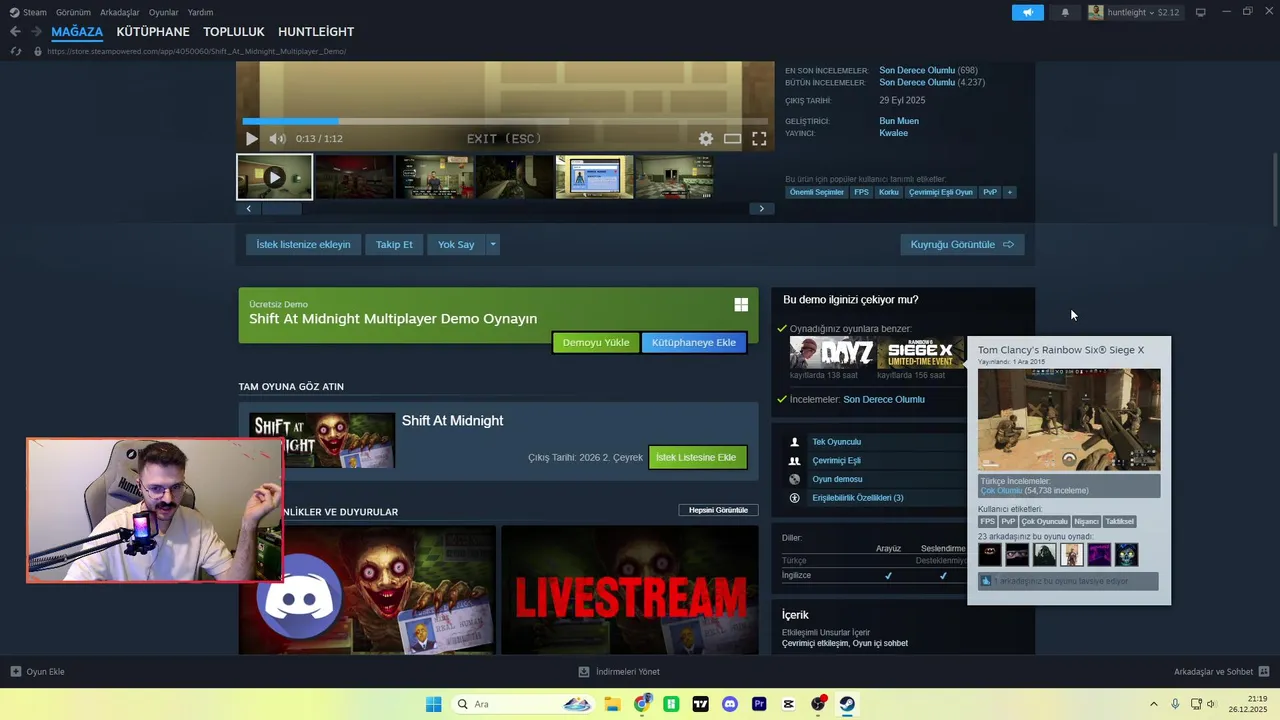Click the Yok Say button
The height and width of the screenshot is (720, 1280).
(456, 244)
